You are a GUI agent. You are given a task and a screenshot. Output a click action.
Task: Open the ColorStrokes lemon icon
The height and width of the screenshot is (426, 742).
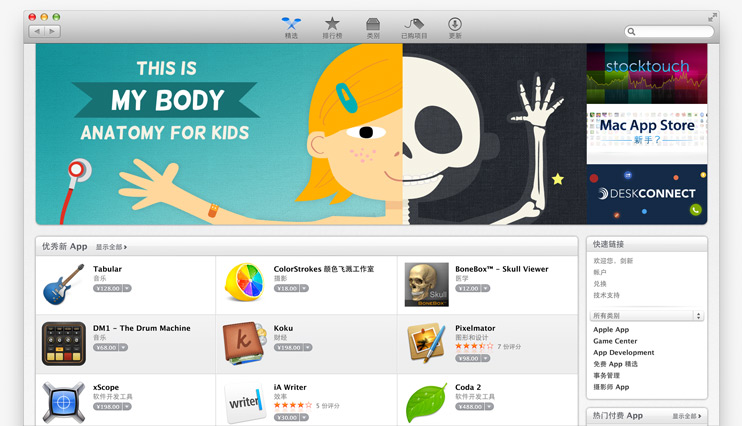(x=244, y=283)
